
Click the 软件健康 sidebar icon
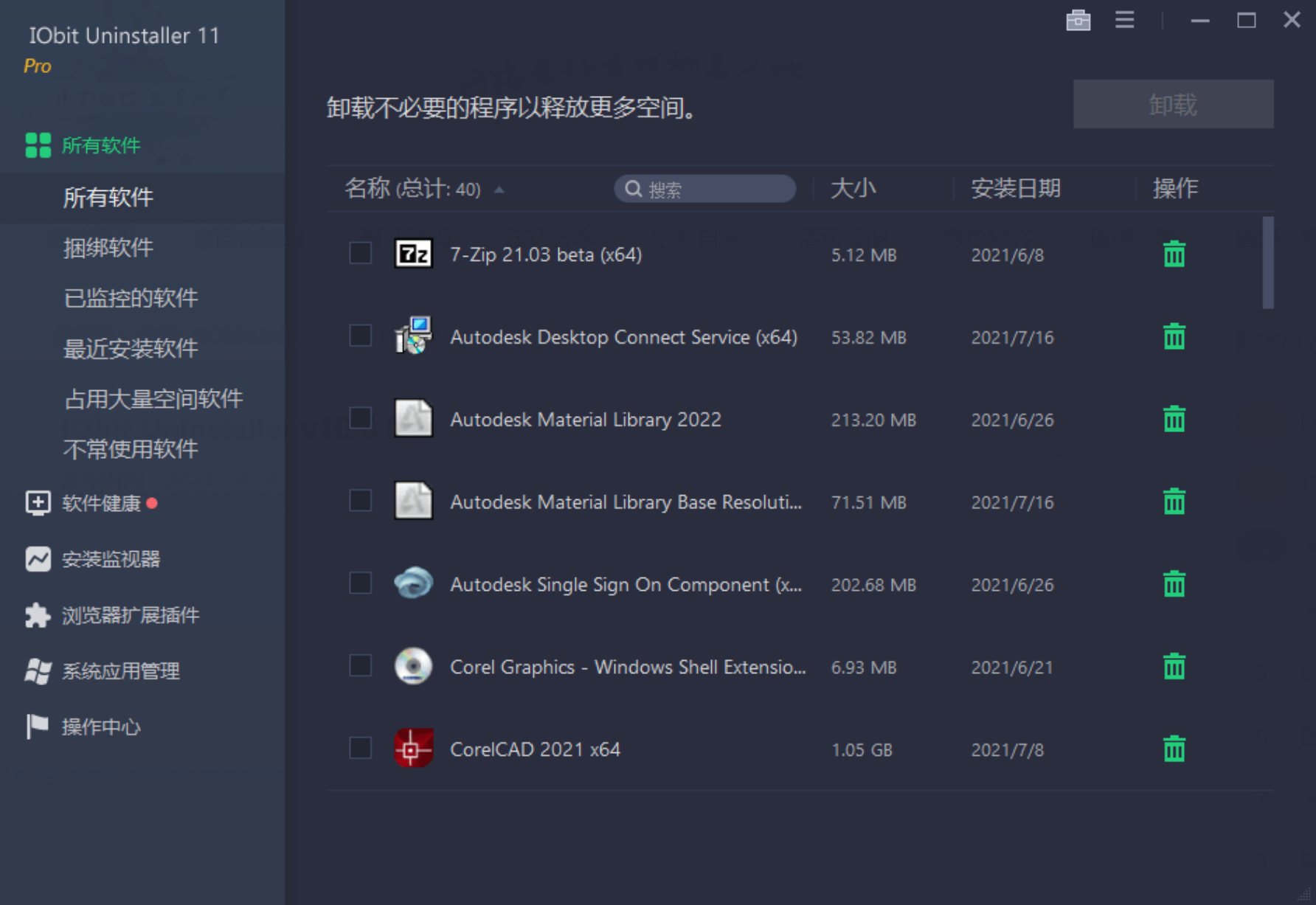click(38, 503)
